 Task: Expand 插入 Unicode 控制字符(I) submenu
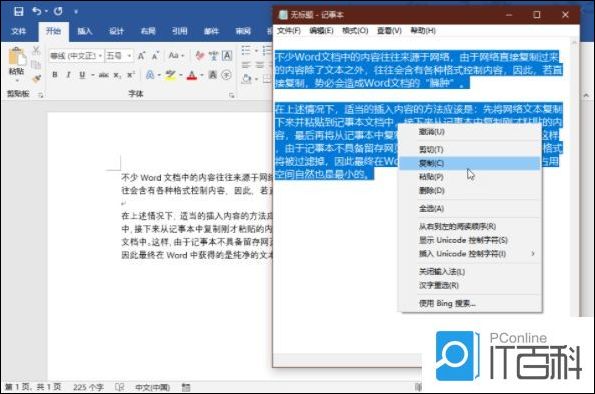[x=471, y=254]
